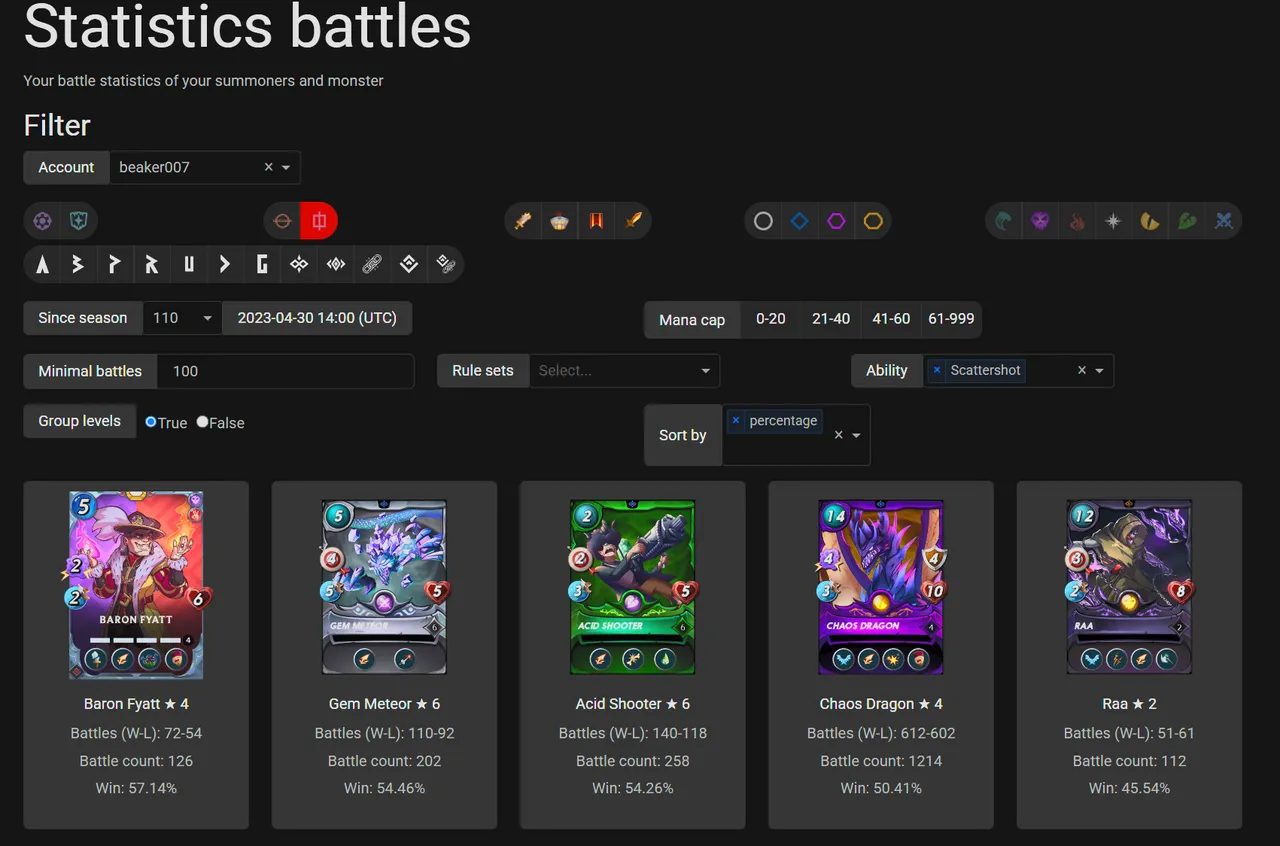This screenshot has height=846, width=1280.
Task: Select the diamond-with-chain soulbound edition icon
Action: [x=445, y=264]
